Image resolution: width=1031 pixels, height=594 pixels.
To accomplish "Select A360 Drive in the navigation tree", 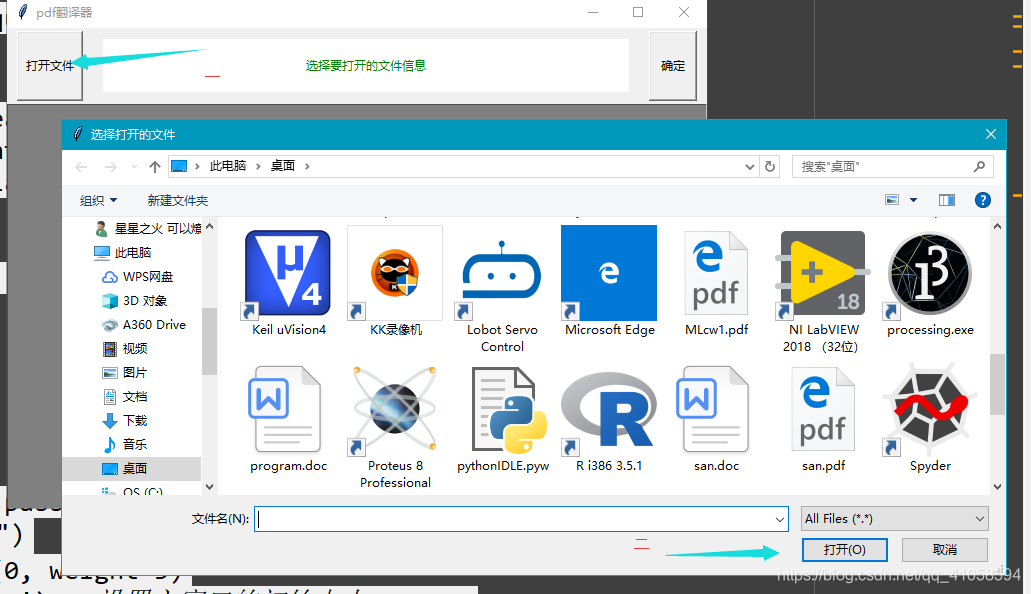I will [x=144, y=325].
